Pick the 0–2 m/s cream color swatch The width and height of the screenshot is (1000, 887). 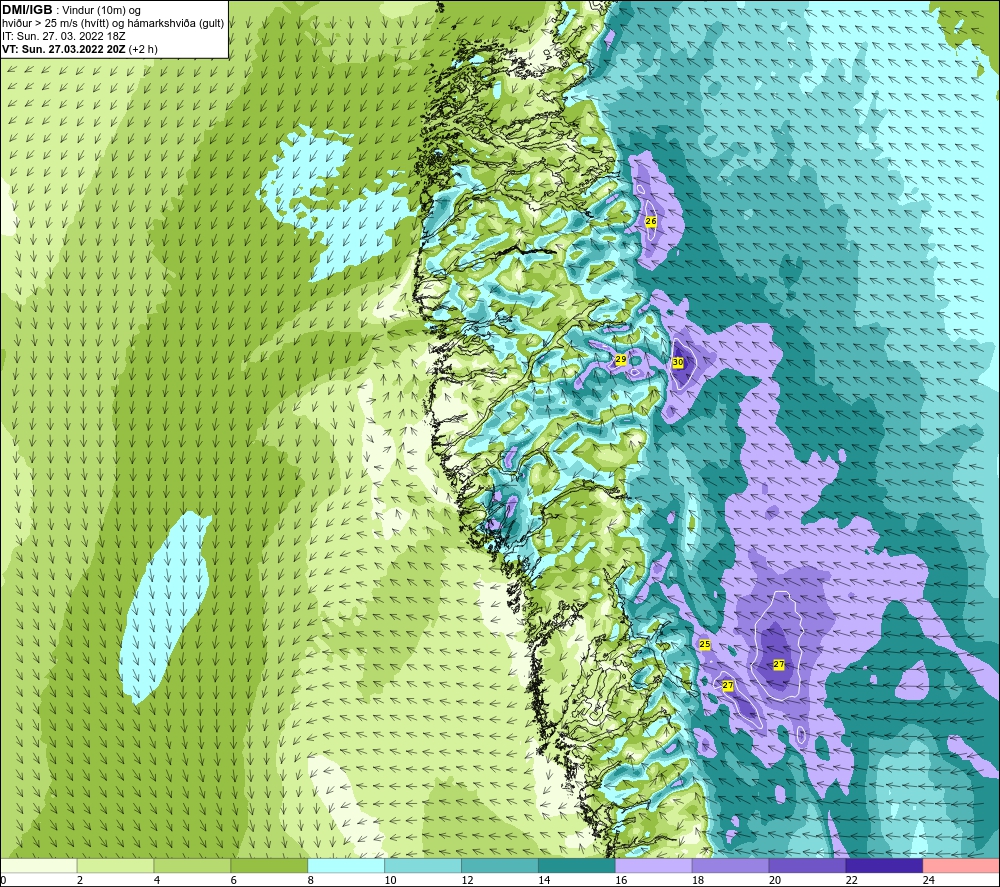point(39,865)
